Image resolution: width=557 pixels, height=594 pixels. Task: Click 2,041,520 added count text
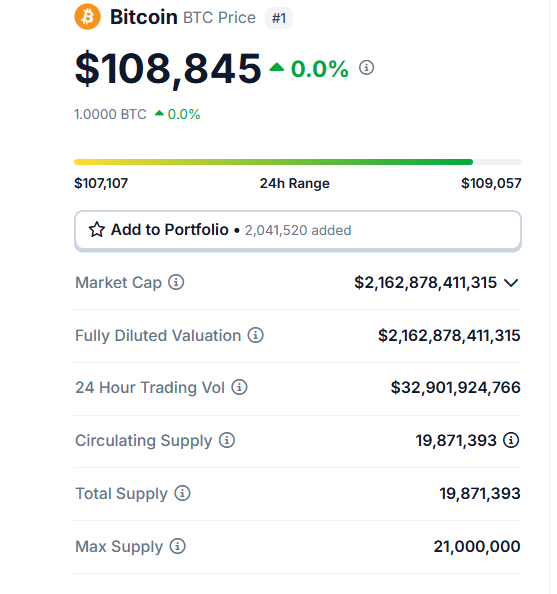click(x=298, y=230)
